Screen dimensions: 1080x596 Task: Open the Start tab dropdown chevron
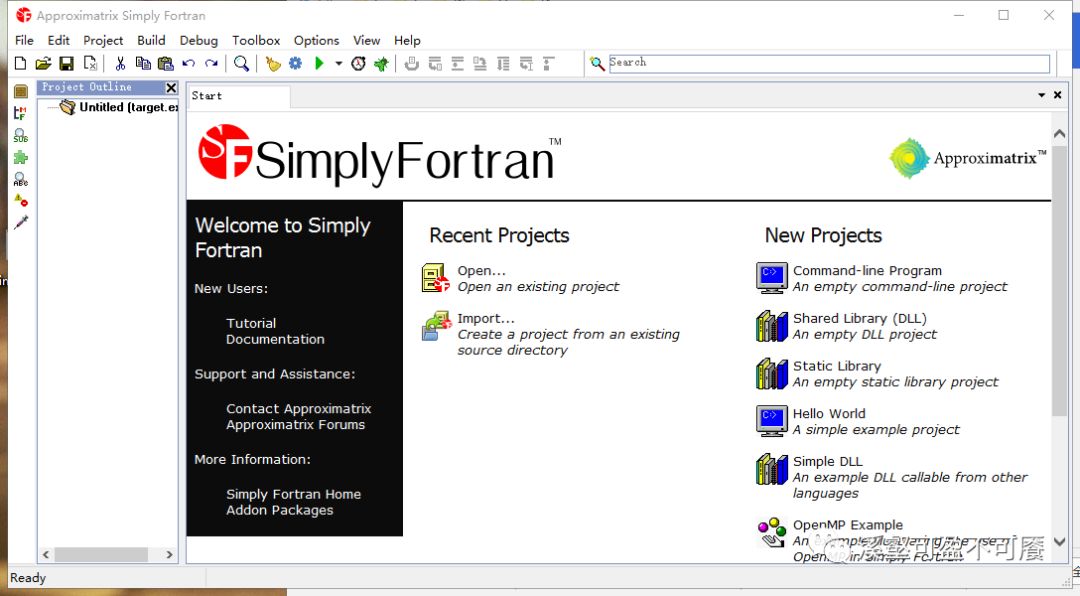(x=1043, y=95)
